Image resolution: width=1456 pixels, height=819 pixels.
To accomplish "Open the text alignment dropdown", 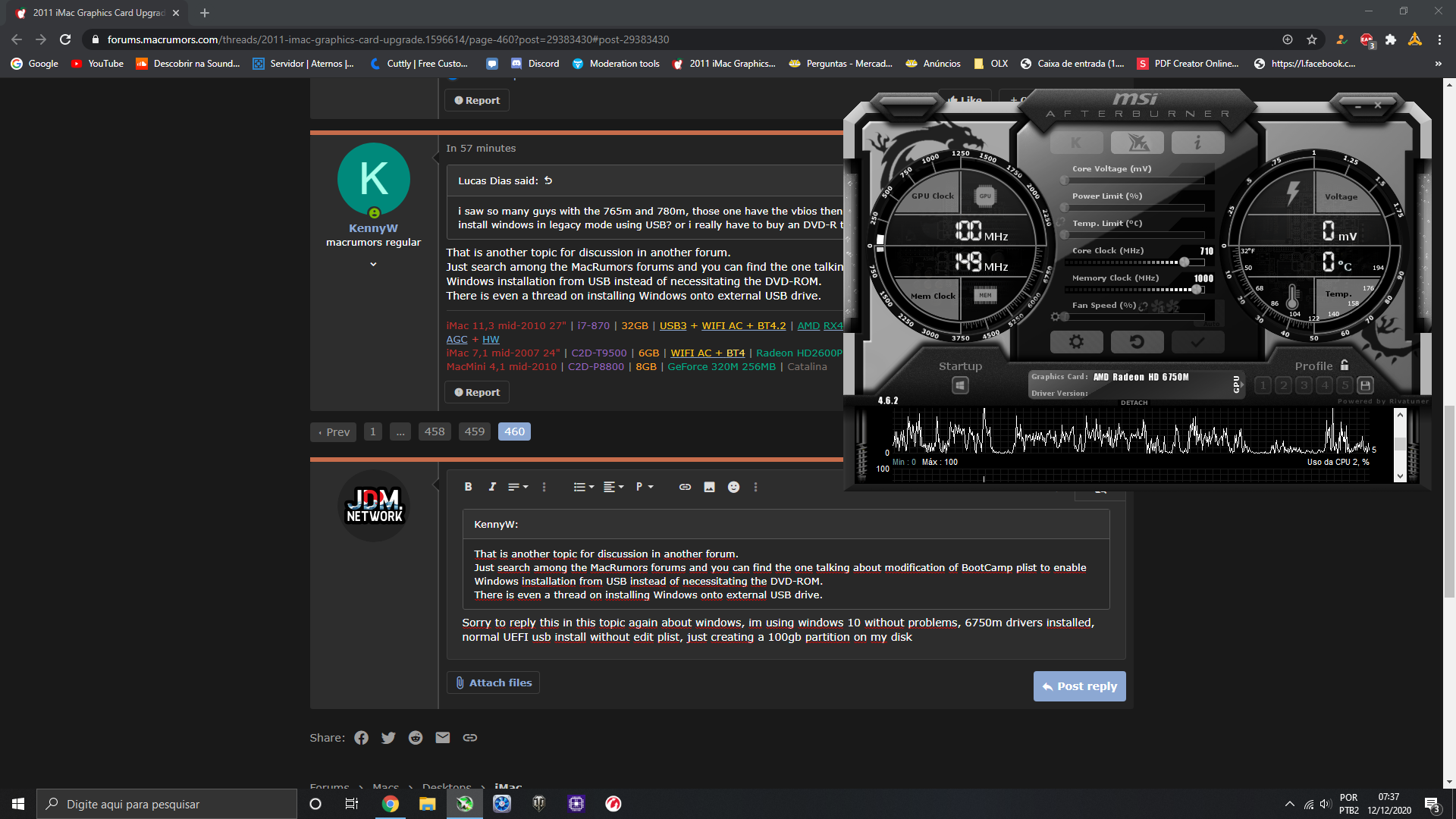I will (613, 487).
